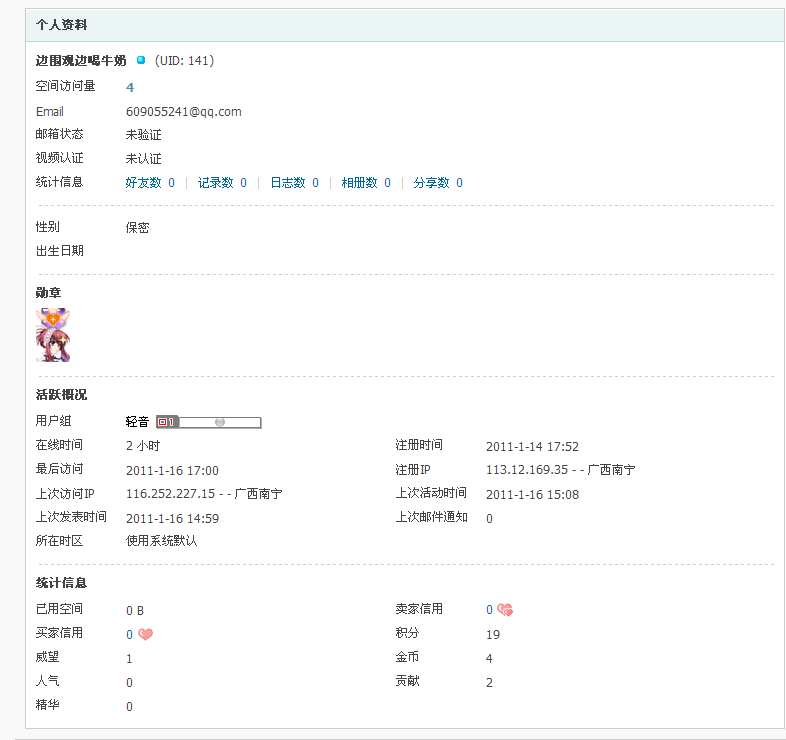Click the 活跃概况 section heading
786x740 pixels.
tap(61, 395)
